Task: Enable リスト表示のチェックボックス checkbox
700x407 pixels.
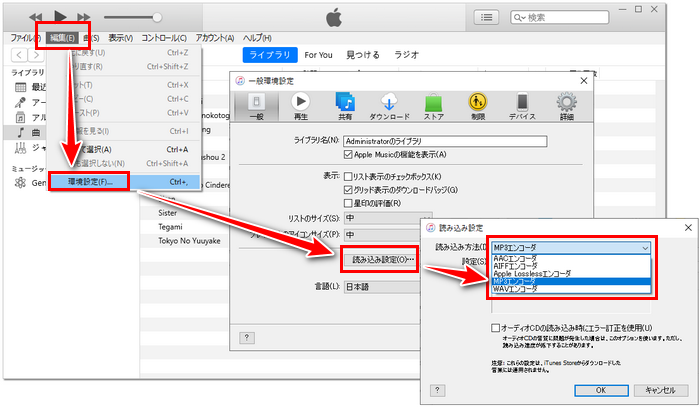Action: tap(348, 177)
